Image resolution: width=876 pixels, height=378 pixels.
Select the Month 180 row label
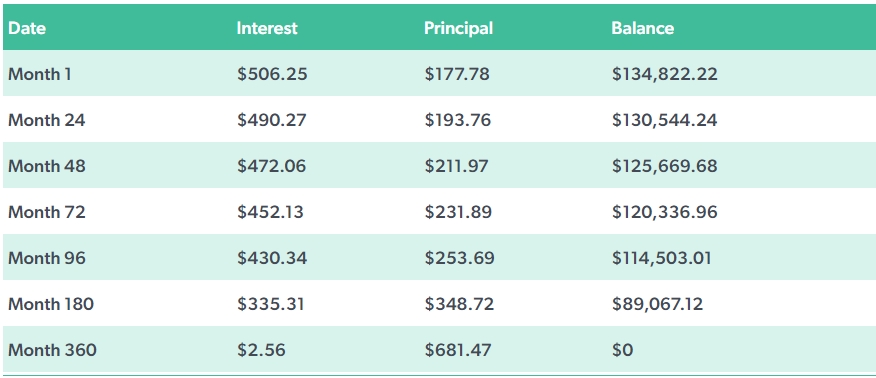click(51, 304)
